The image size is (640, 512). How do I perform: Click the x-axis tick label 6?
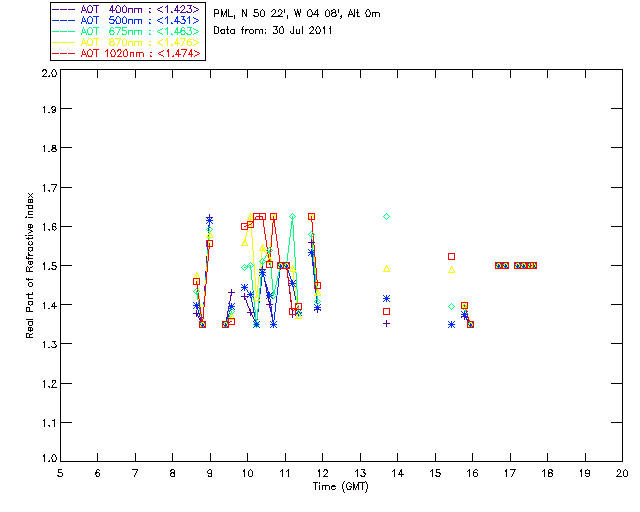coord(98,473)
